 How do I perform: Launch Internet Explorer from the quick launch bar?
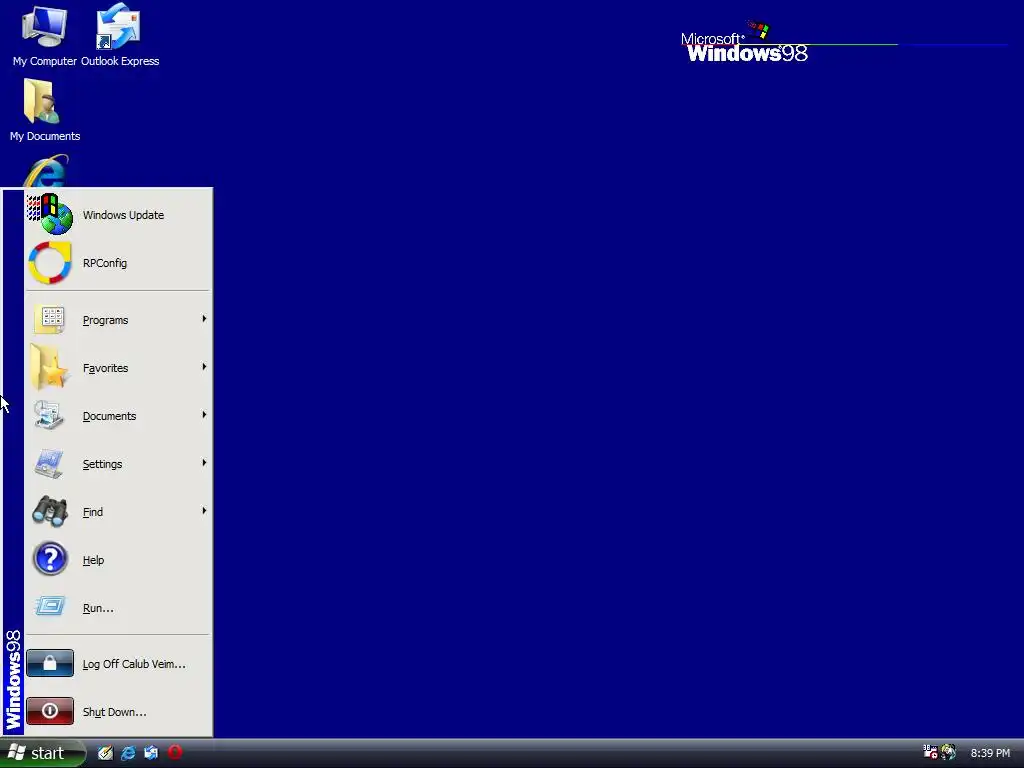click(128, 753)
